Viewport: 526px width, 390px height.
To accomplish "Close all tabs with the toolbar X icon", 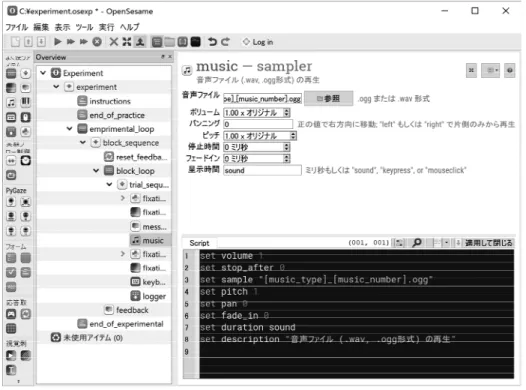I will click(114, 42).
